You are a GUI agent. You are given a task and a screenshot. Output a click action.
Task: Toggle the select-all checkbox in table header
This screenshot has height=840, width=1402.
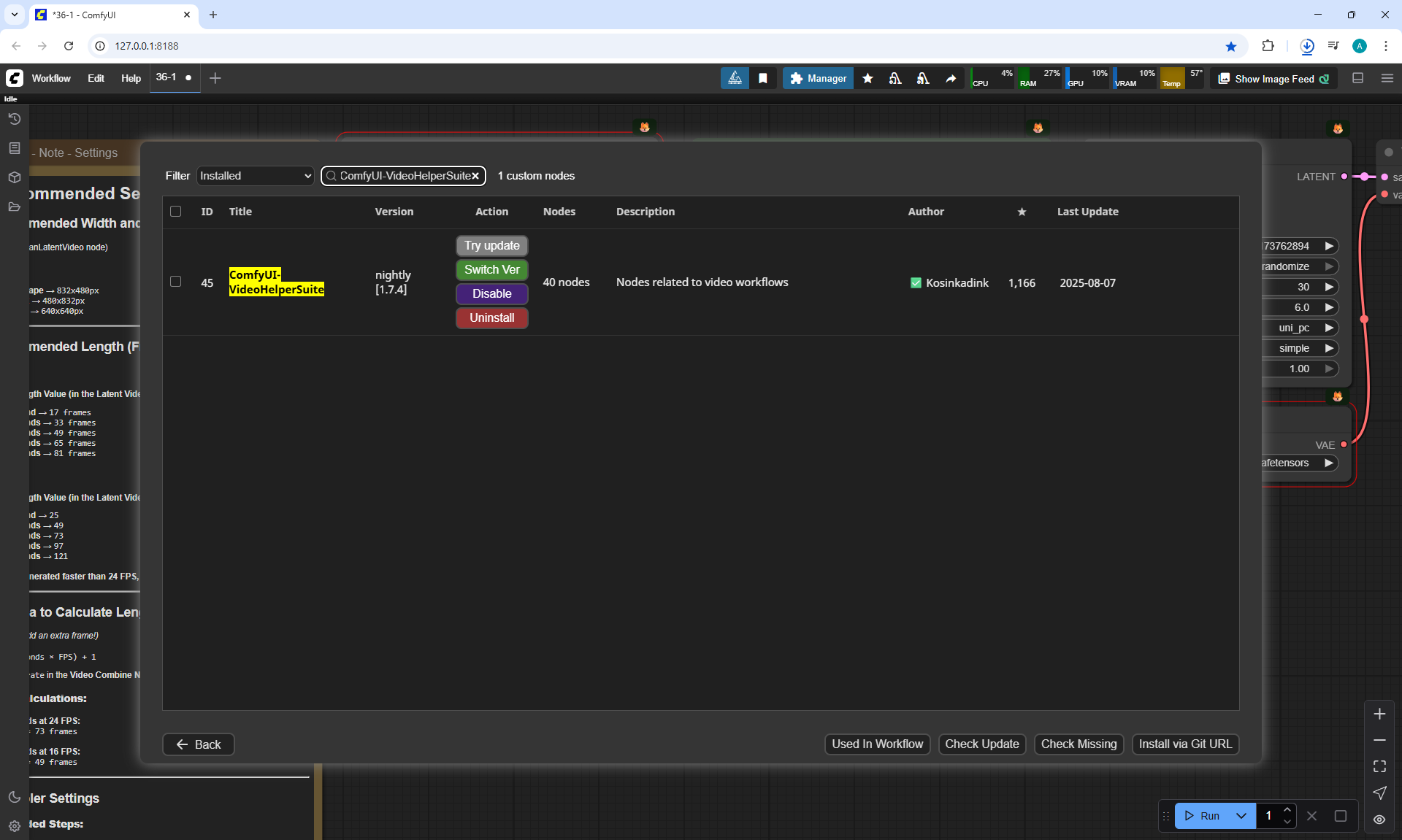tap(175, 212)
